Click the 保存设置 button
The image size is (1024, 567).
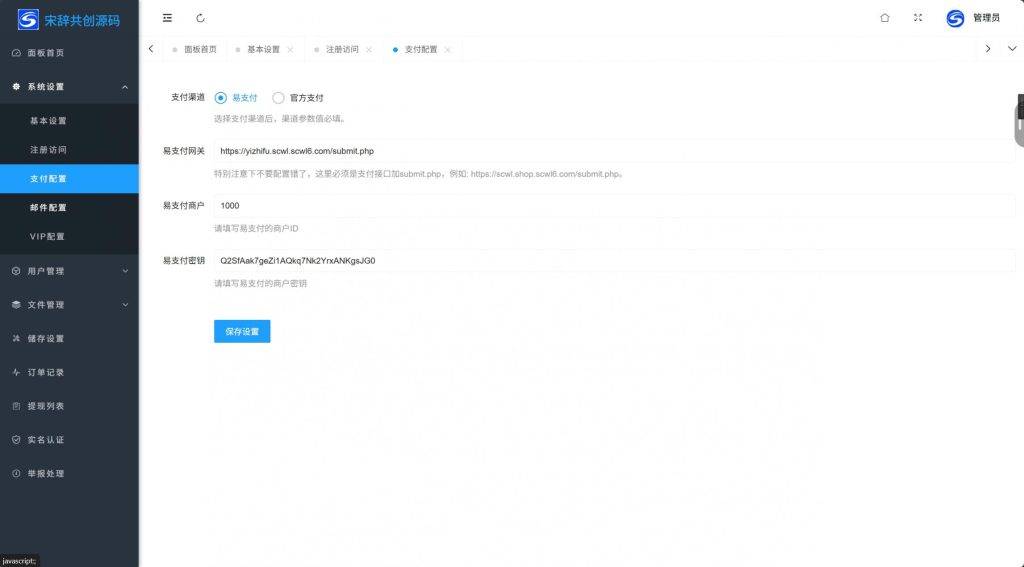[x=242, y=331]
